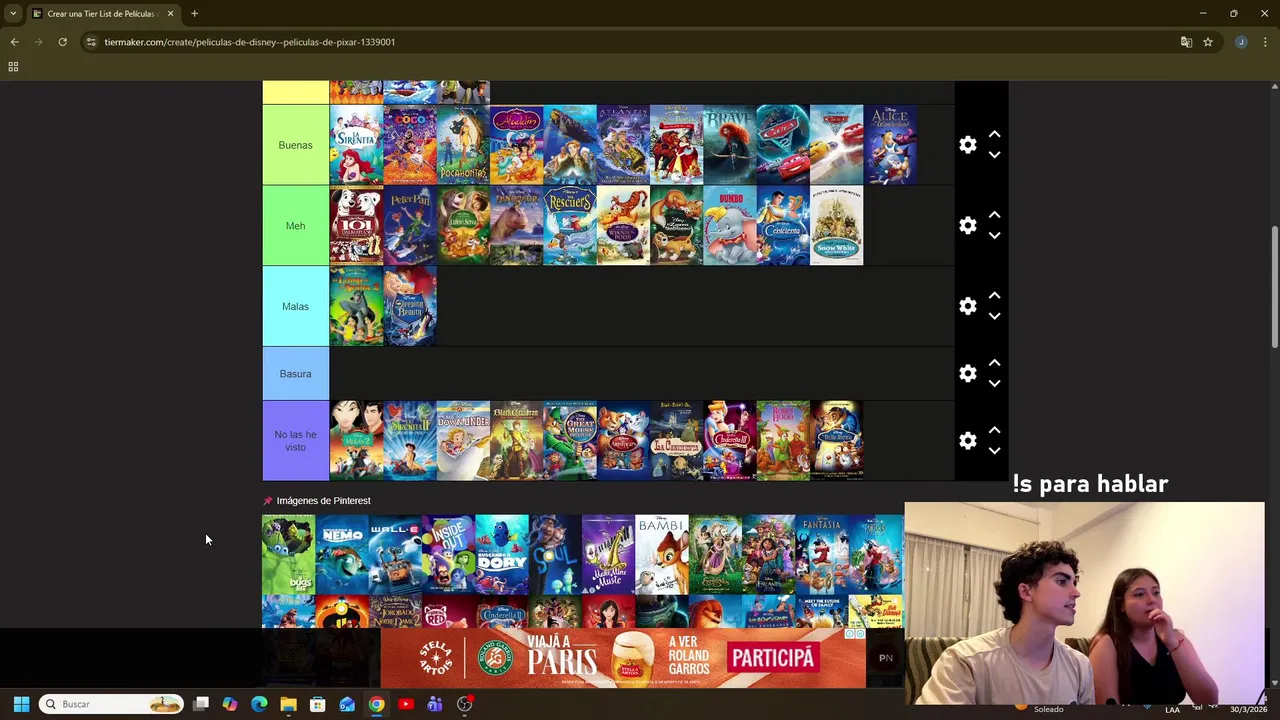The width and height of the screenshot is (1280, 720).
Task: Move the Malas tier up
Action: click(x=994, y=296)
